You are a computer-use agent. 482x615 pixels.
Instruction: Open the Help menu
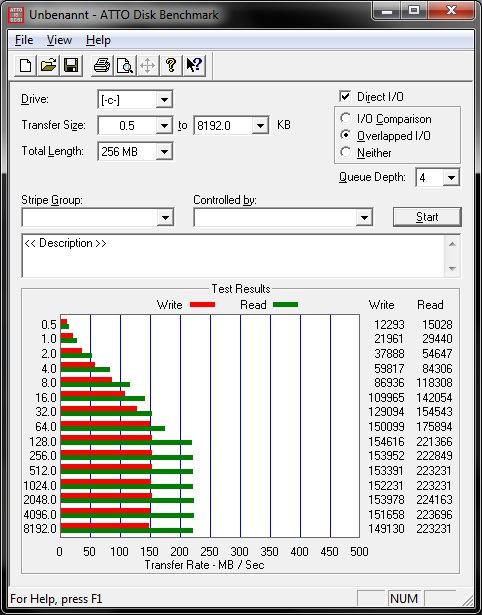coord(98,40)
